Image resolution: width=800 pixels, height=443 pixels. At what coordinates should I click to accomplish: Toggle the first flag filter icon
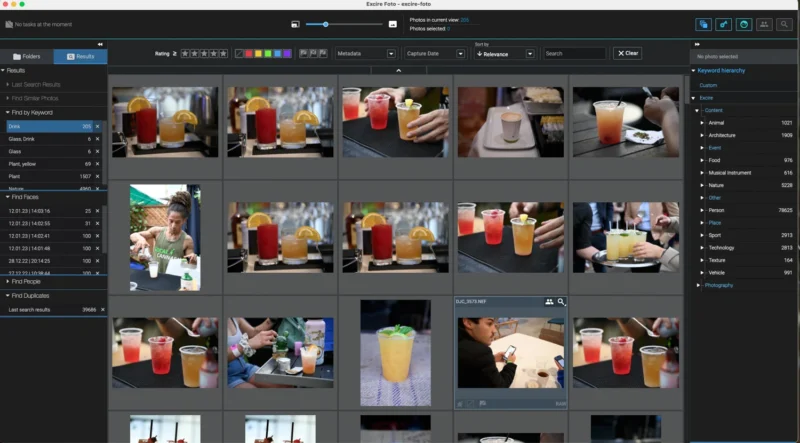[x=304, y=53]
